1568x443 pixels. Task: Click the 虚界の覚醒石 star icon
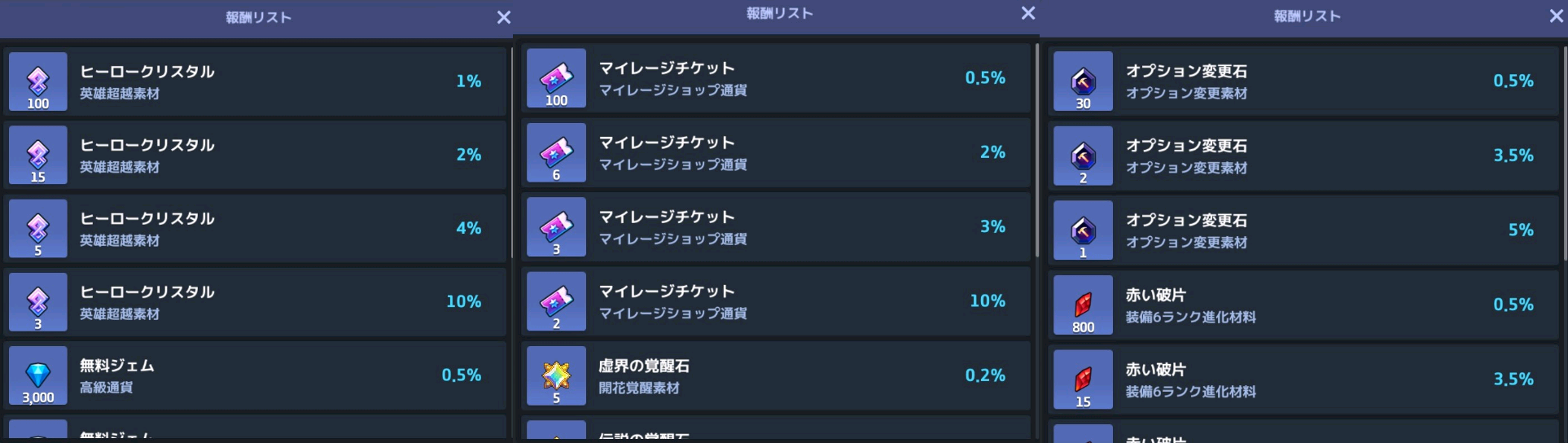coord(556,375)
